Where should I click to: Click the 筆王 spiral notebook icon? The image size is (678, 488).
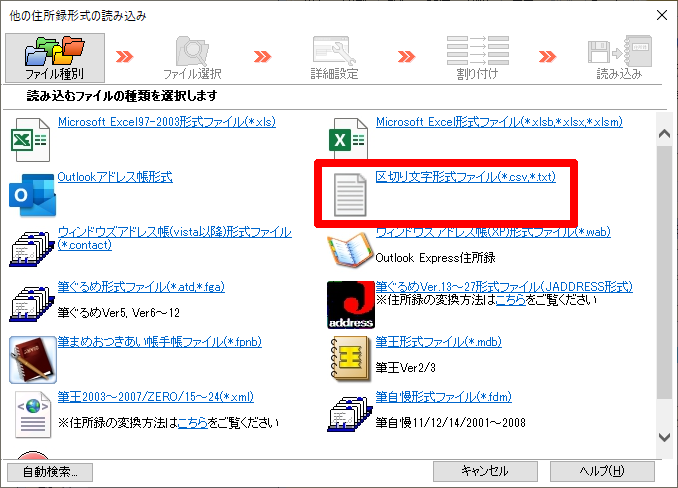[351, 360]
